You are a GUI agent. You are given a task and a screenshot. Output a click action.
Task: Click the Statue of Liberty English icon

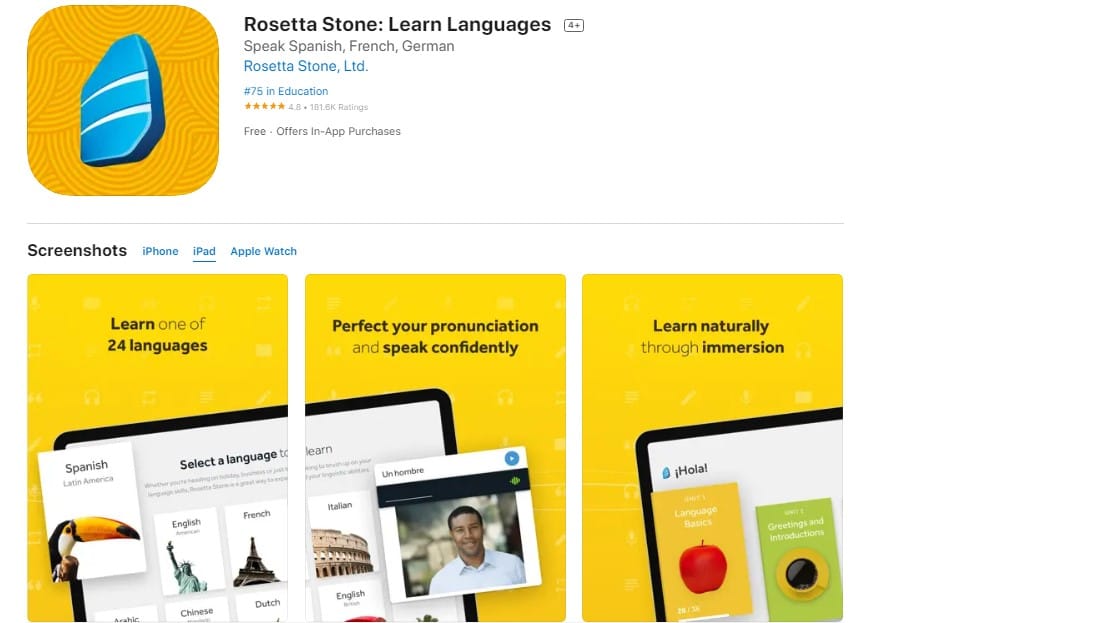click(185, 566)
